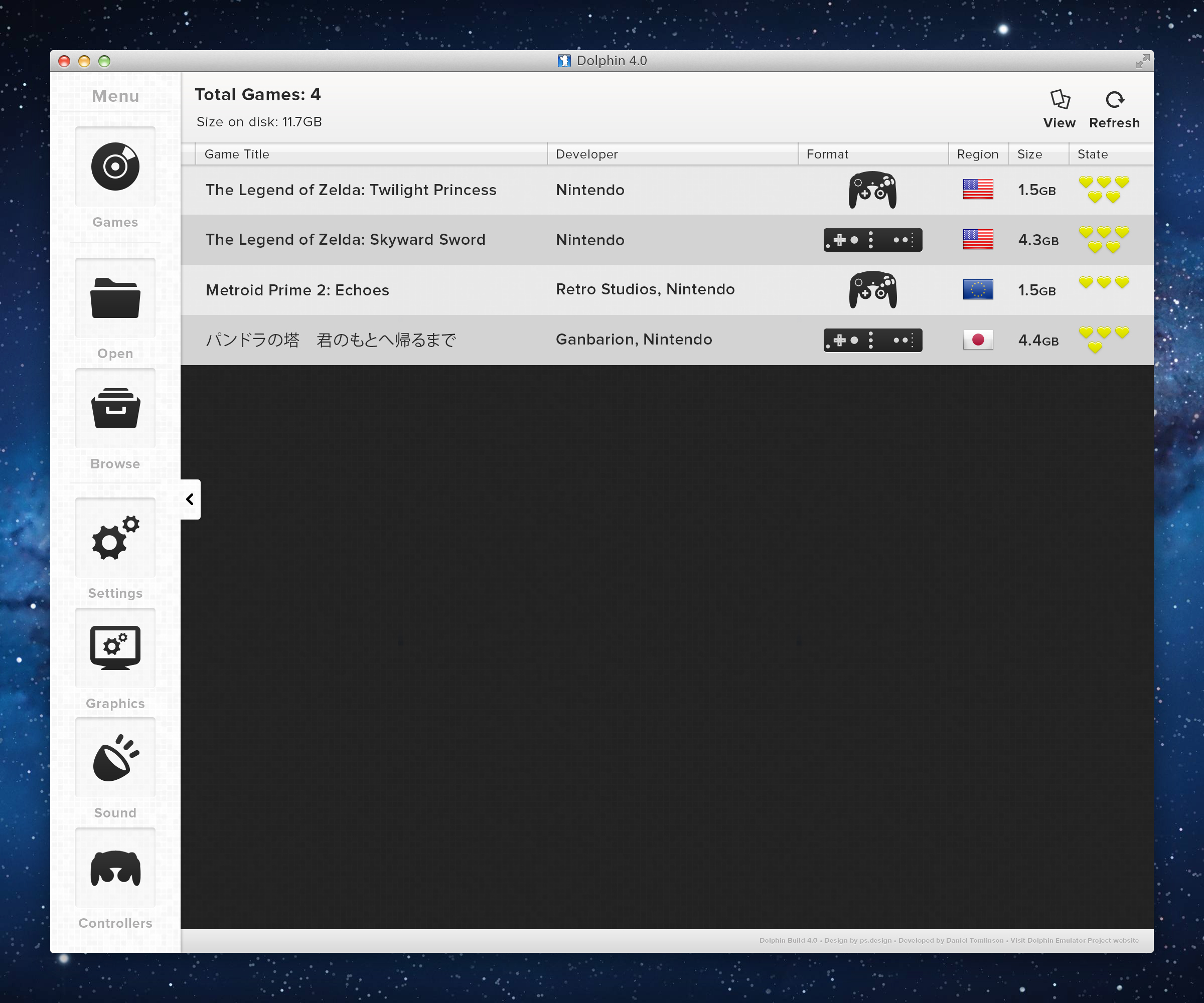Click the View toggle icon
The image size is (1204, 1003).
[x=1058, y=99]
